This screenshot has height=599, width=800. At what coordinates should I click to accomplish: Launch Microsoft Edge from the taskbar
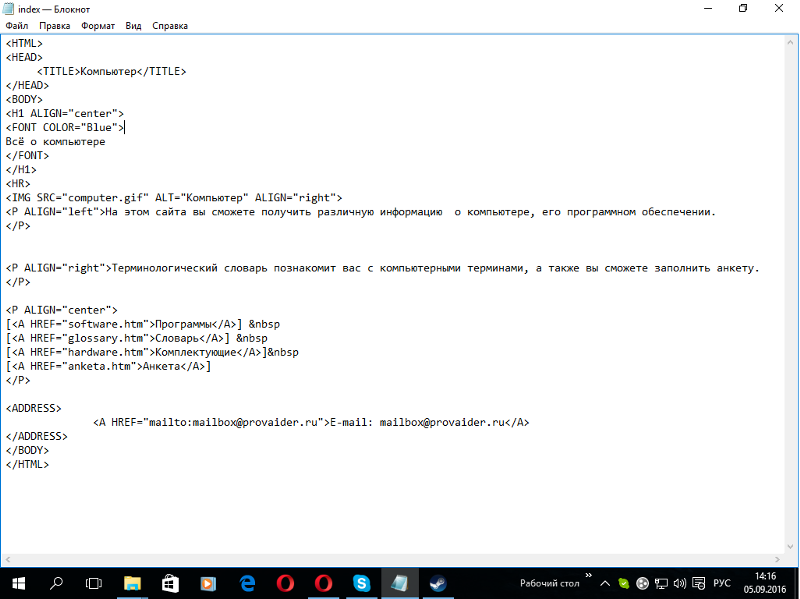(x=247, y=583)
